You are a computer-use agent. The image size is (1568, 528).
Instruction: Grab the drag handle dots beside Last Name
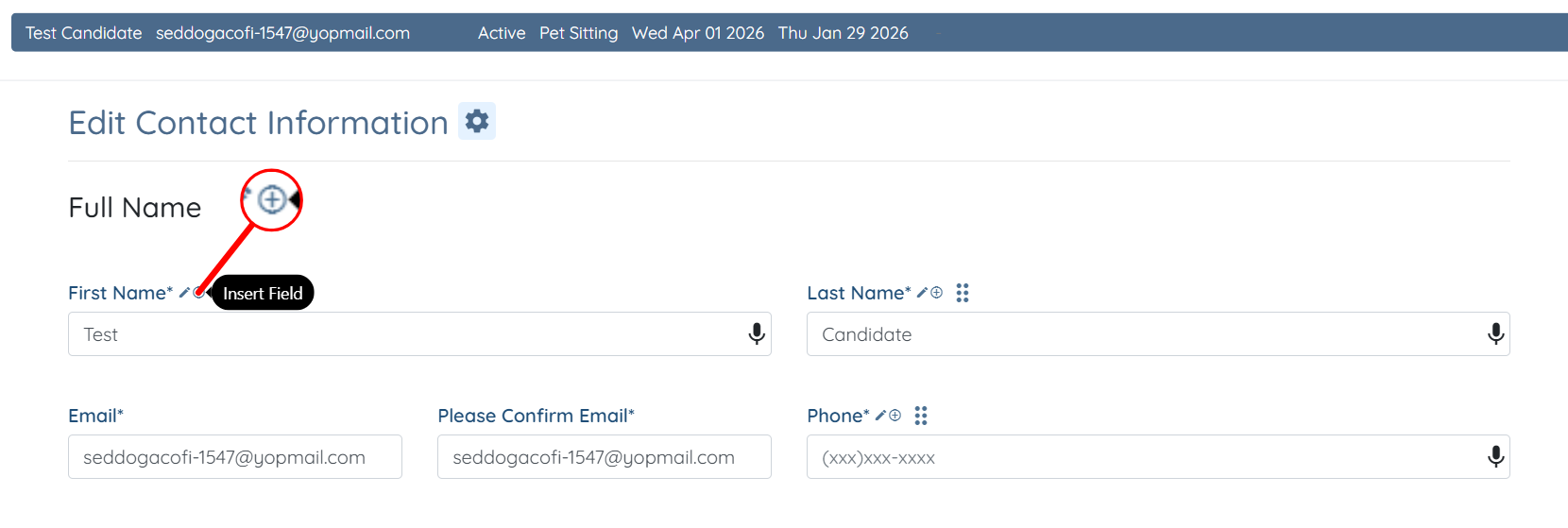(x=963, y=293)
